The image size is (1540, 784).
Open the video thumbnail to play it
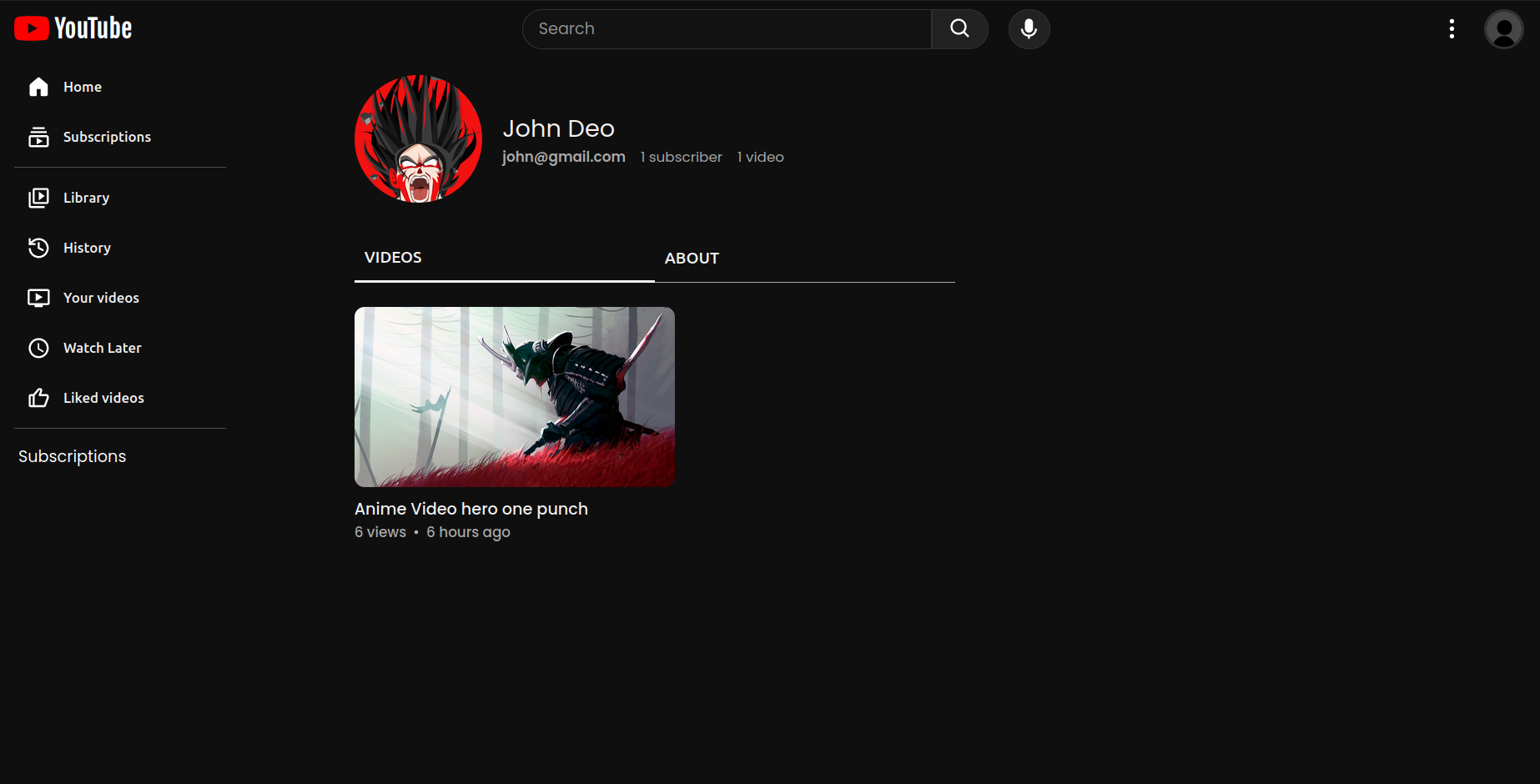pyautogui.click(x=514, y=396)
